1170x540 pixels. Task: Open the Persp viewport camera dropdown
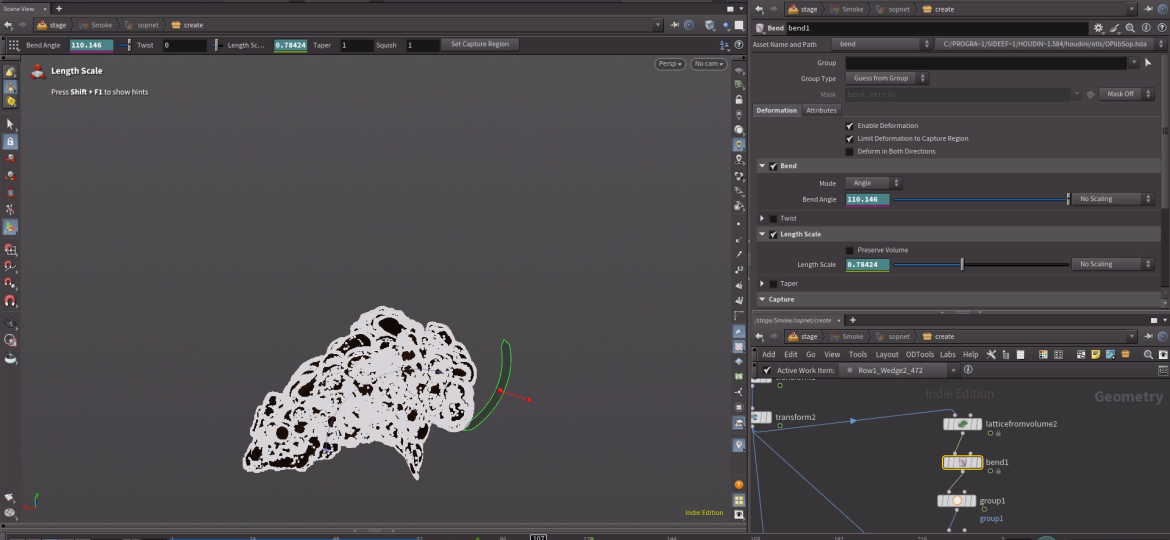[x=670, y=64]
